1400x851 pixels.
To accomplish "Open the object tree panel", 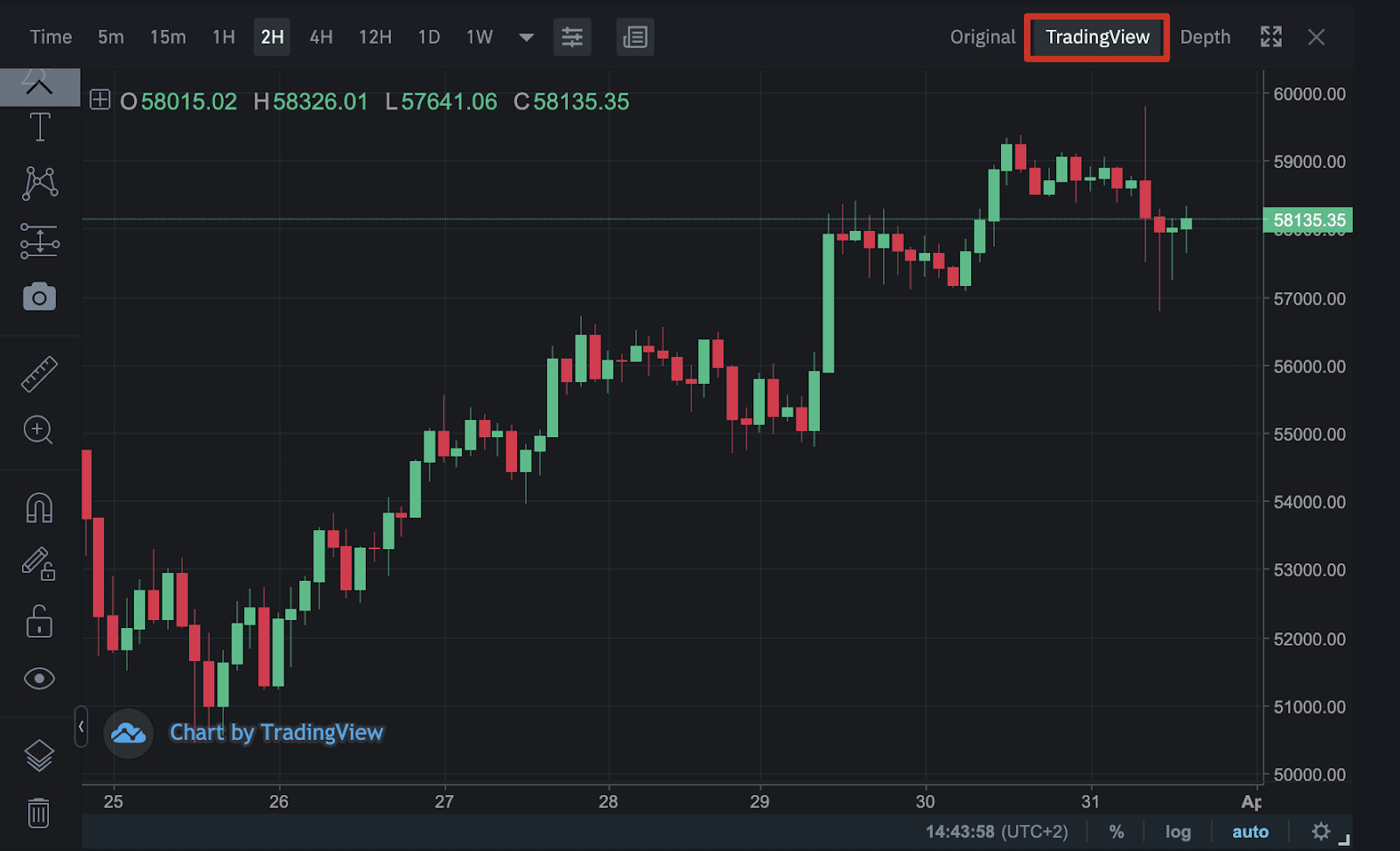I will point(635,37).
